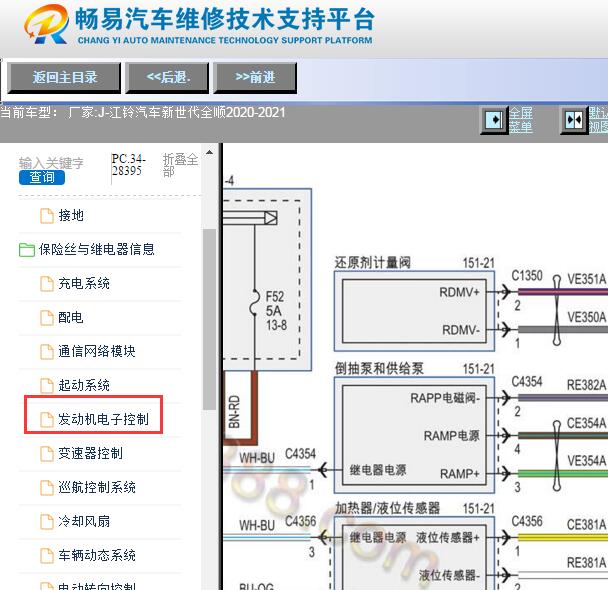This screenshot has height=590, width=608.
Task: Click the document icon beside 变速器控制
Action: coord(47,454)
